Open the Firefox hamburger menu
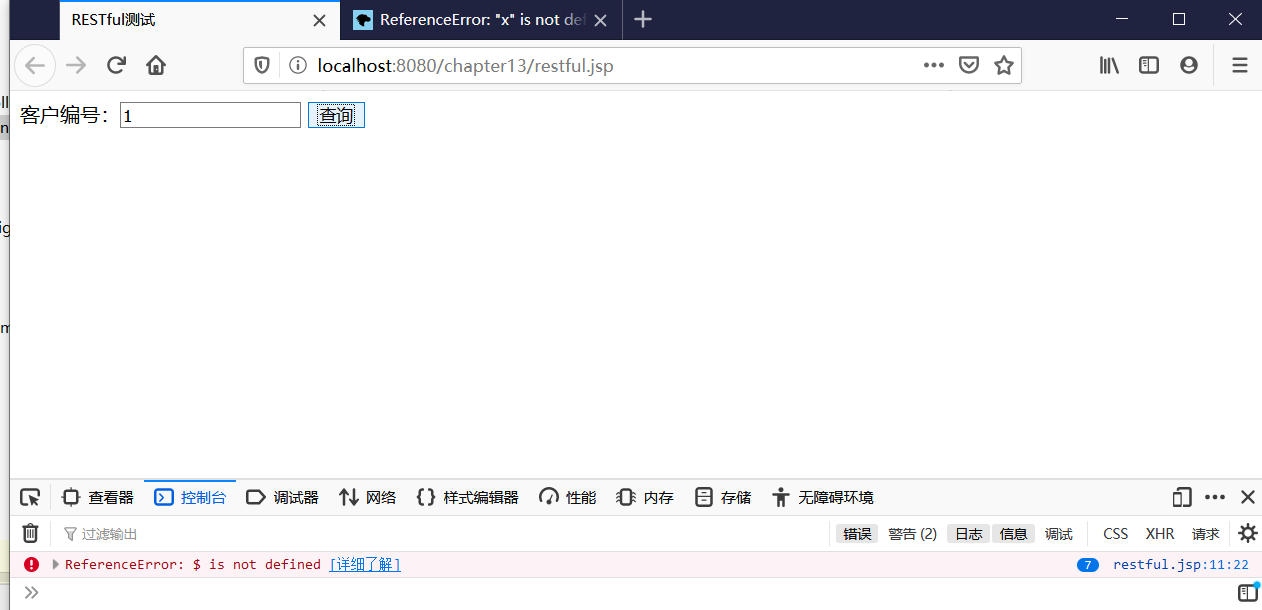The image size is (1262, 610). pyautogui.click(x=1239, y=65)
